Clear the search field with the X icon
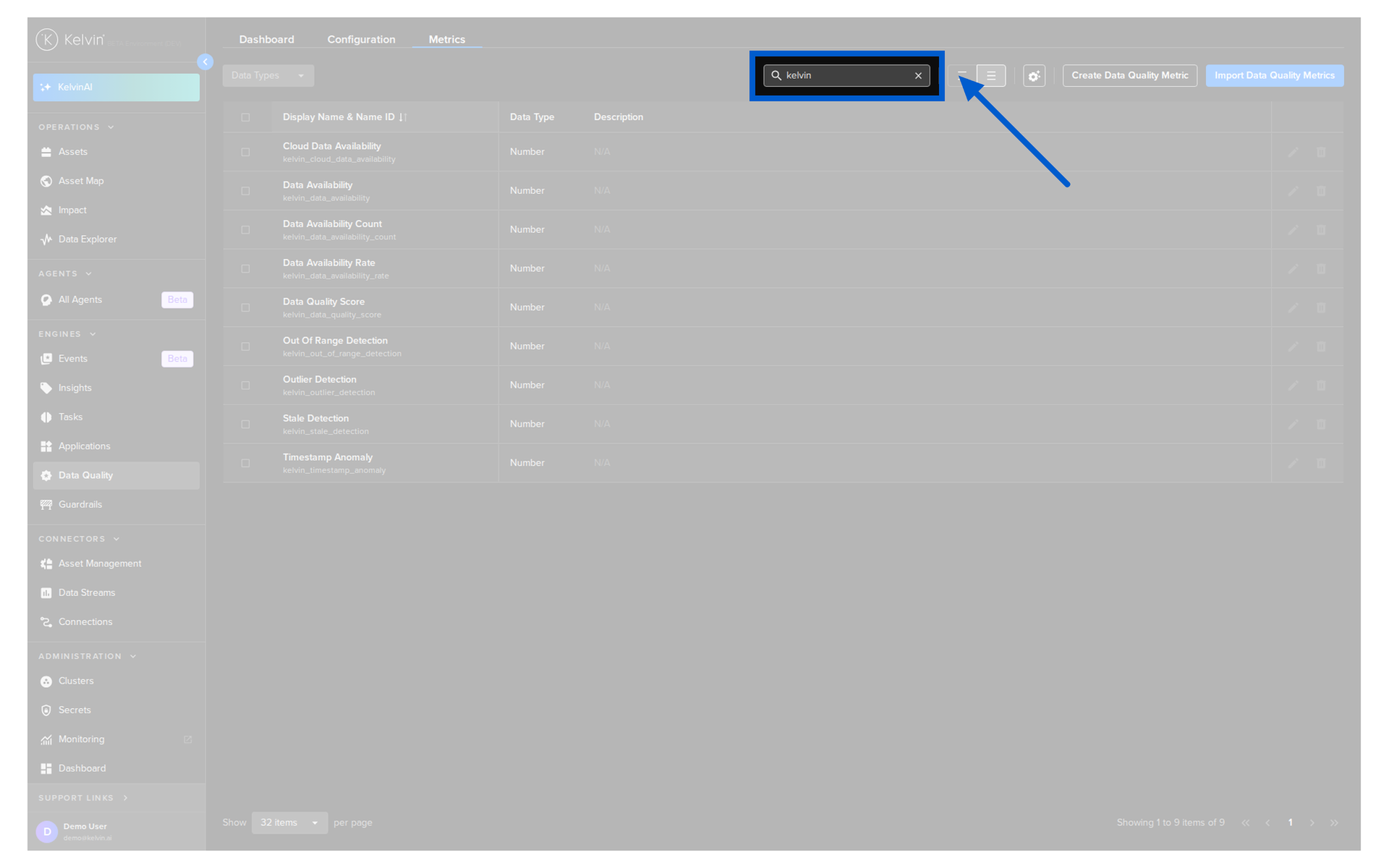 pos(919,76)
